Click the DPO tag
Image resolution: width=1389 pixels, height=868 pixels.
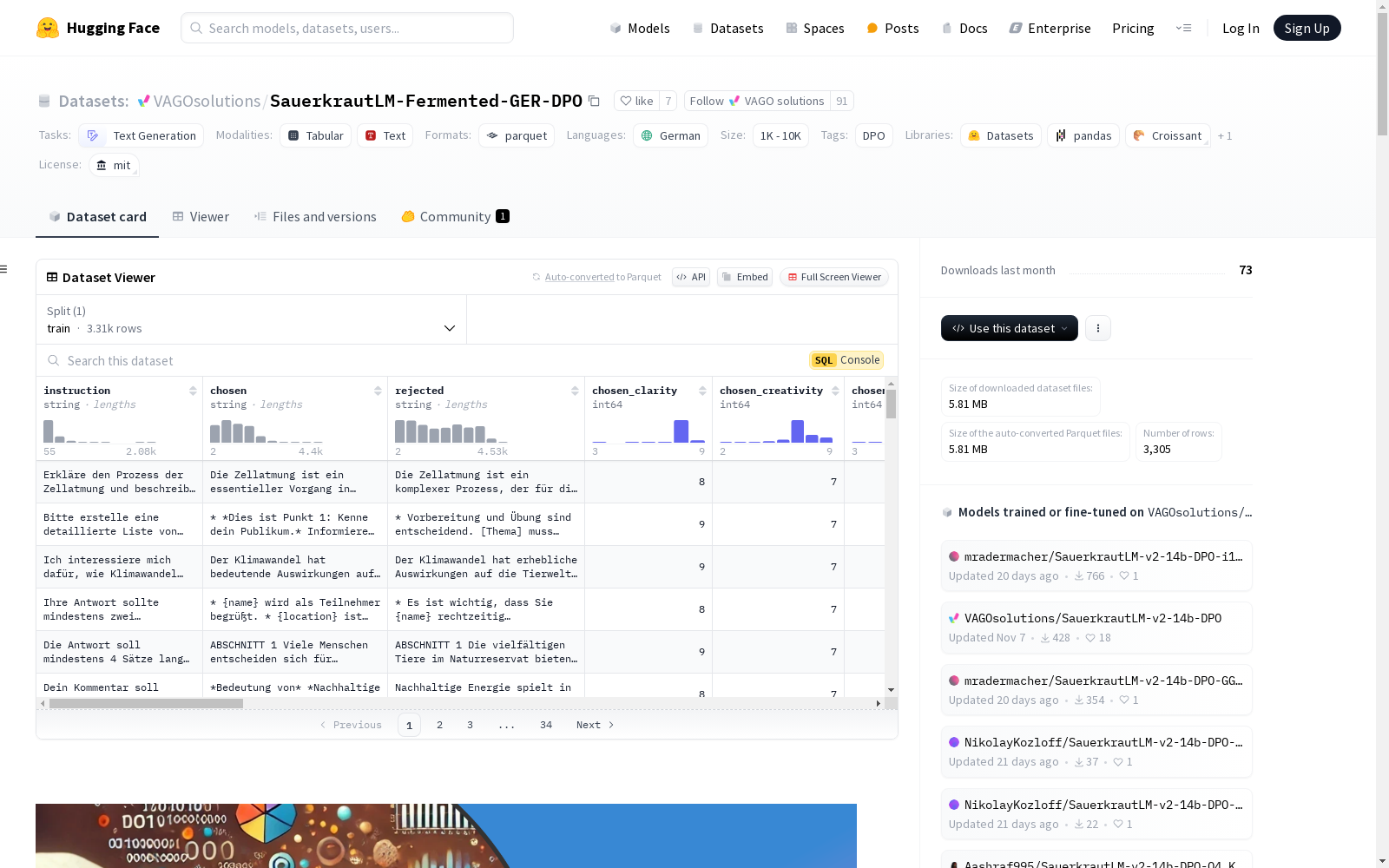874,135
